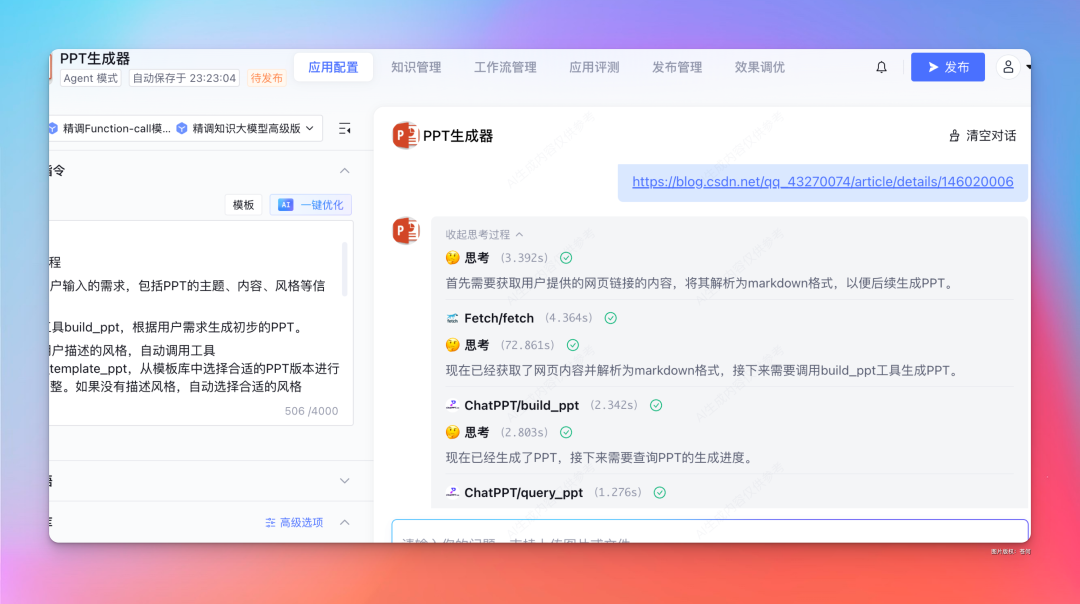Collapse the 指令 section chevron
This screenshot has height=604, width=1080.
pos(344,171)
